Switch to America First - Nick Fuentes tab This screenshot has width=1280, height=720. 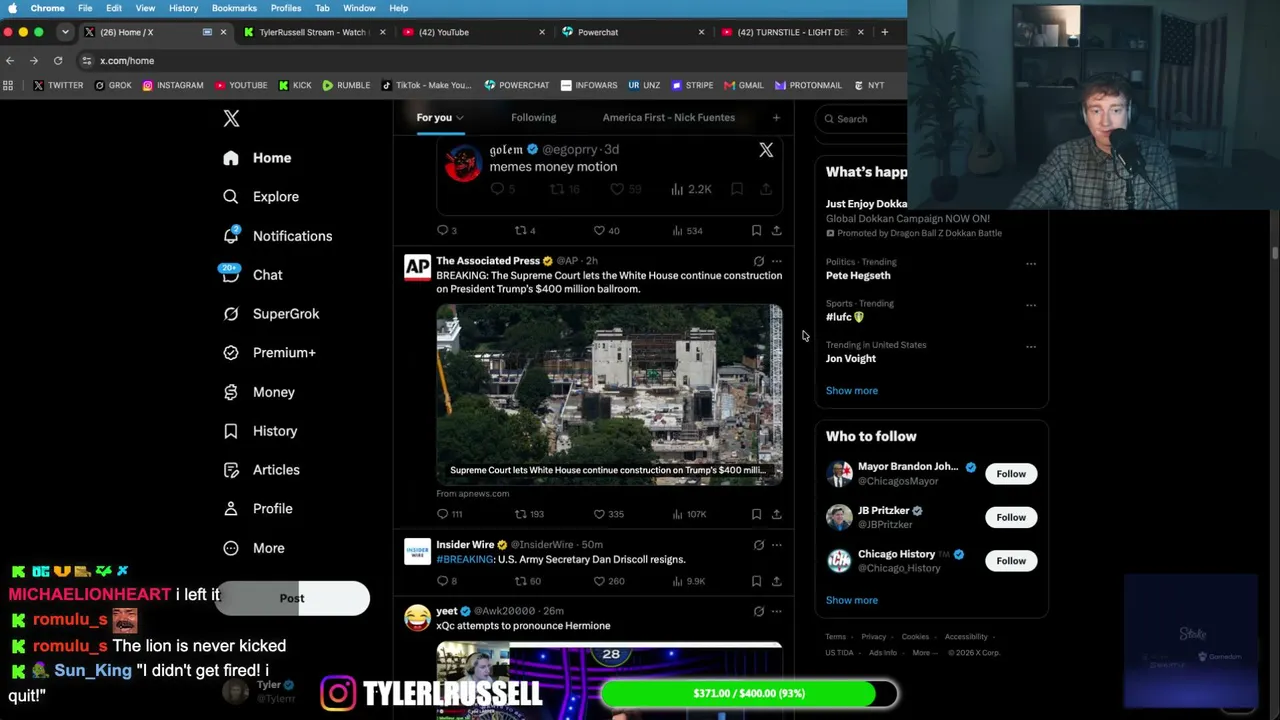(668, 118)
